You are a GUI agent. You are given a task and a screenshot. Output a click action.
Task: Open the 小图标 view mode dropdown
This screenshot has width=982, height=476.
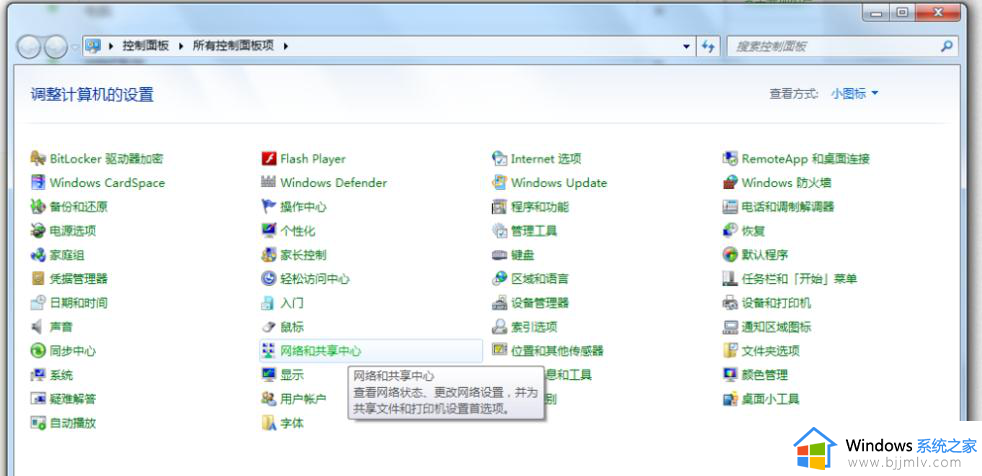(x=855, y=93)
